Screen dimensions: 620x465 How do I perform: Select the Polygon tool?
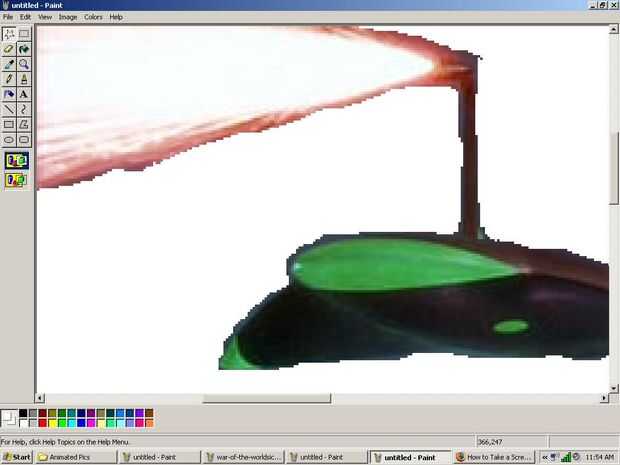(24, 124)
